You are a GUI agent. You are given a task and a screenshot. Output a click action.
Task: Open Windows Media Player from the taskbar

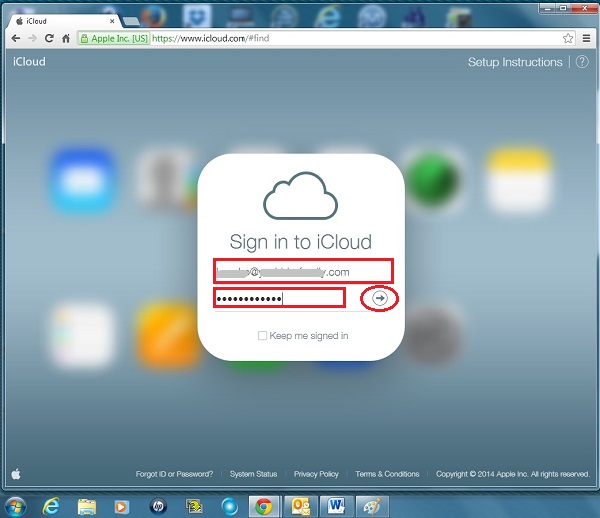(x=121, y=507)
